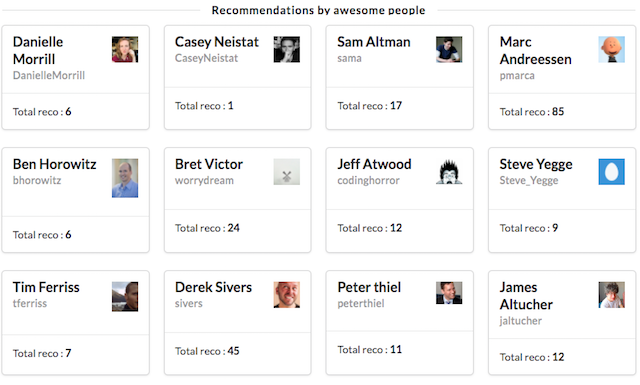Click Danielle Morrill's profile photo

[x=125, y=49]
